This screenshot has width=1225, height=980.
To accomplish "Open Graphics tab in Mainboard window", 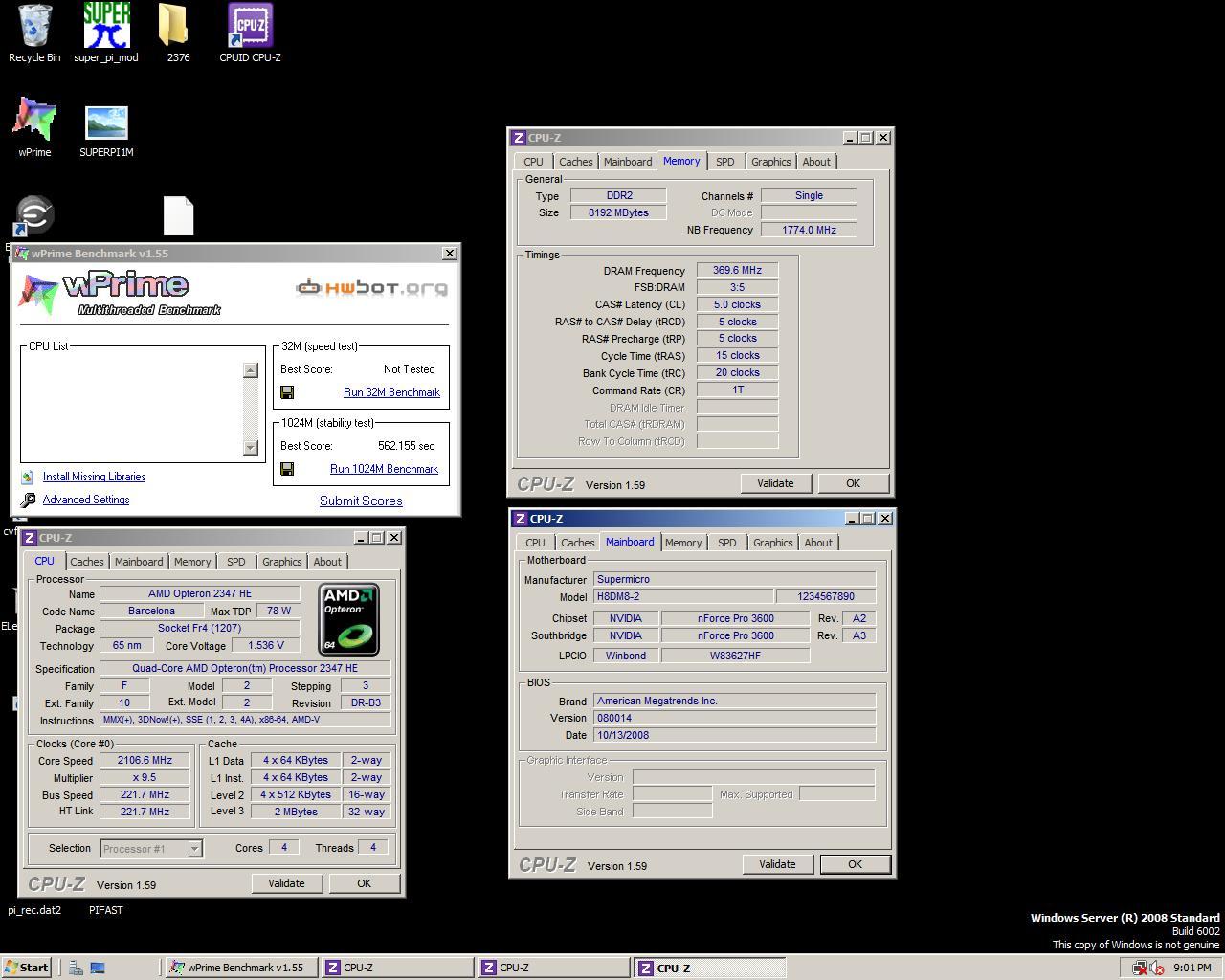I will tap(773, 543).
